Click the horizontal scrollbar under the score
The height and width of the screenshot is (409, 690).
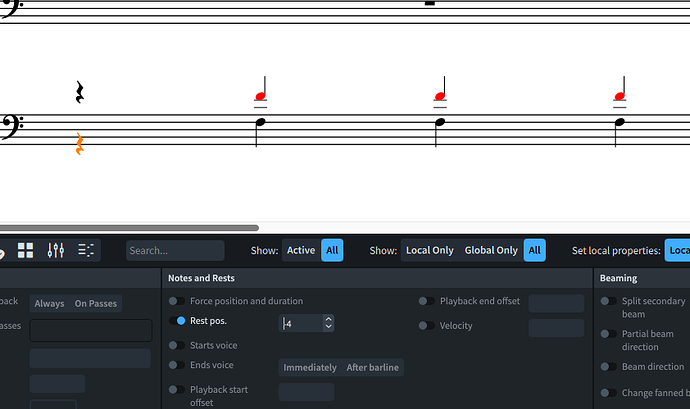coord(129,228)
